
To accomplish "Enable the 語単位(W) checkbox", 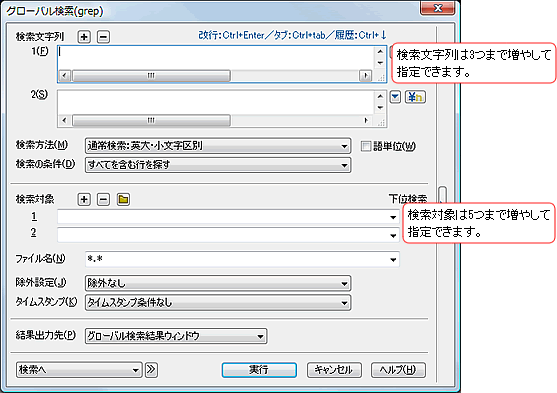I will click(x=366, y=146).
